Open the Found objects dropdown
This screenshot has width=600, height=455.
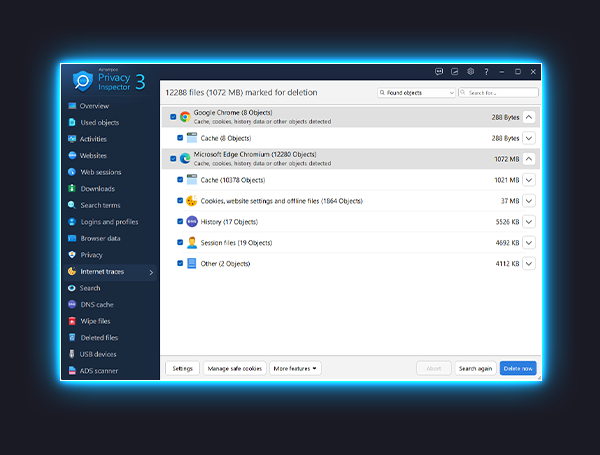pos(416,93)
